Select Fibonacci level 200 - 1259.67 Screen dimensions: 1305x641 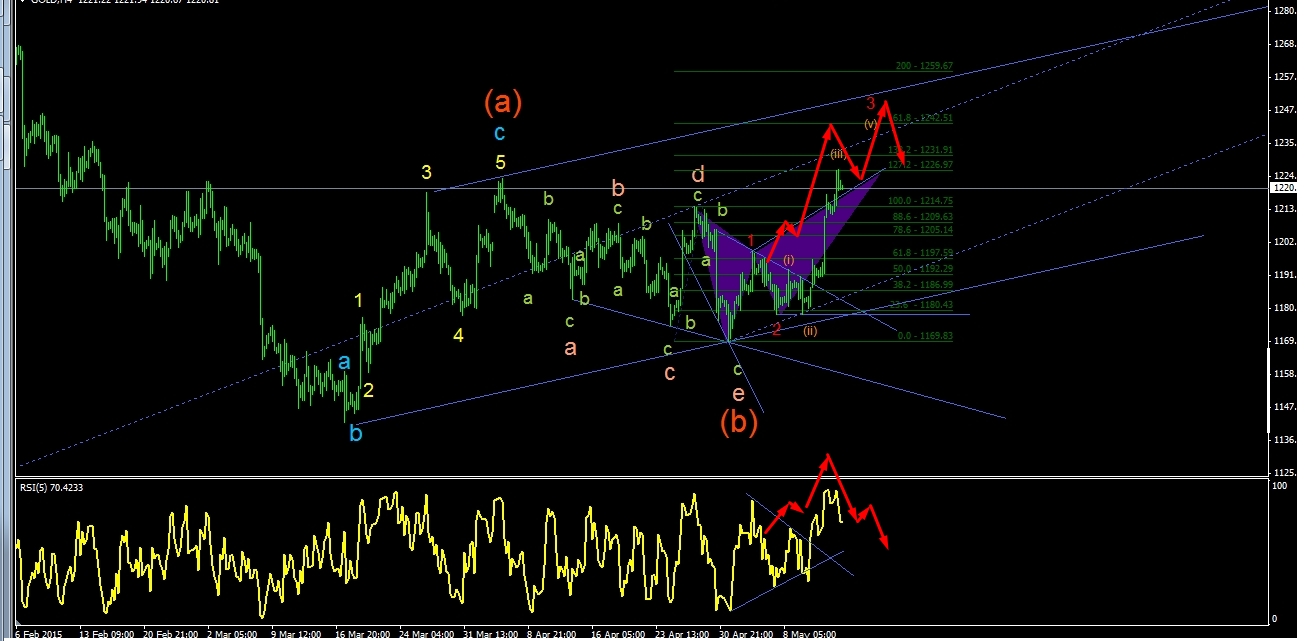click(x=925, y=66)
